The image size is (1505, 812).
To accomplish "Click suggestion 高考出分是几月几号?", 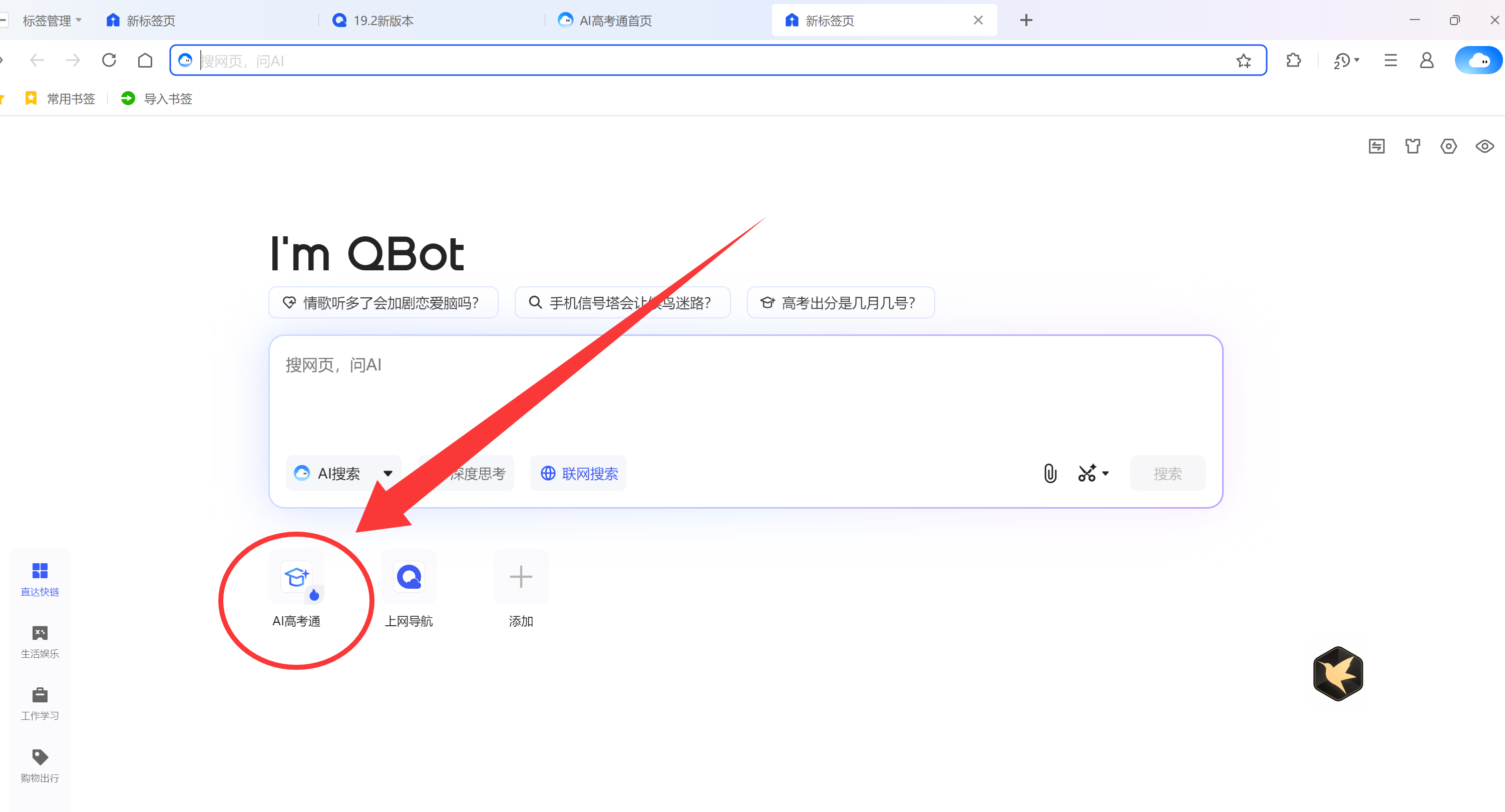I will [840, 302].
